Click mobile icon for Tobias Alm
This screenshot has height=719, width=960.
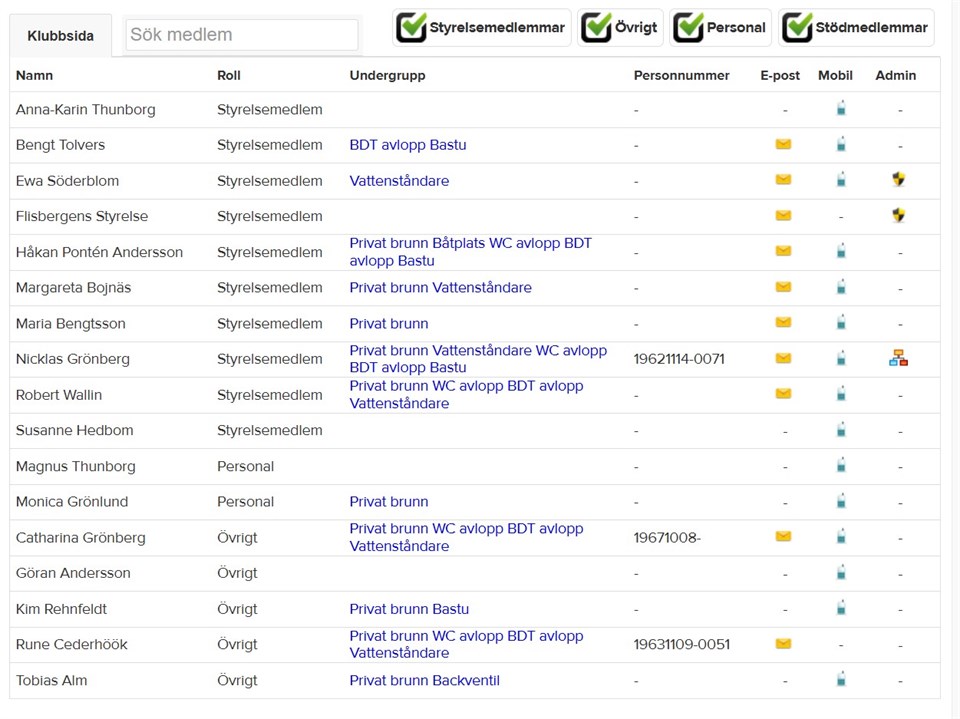tap(841, 680)
